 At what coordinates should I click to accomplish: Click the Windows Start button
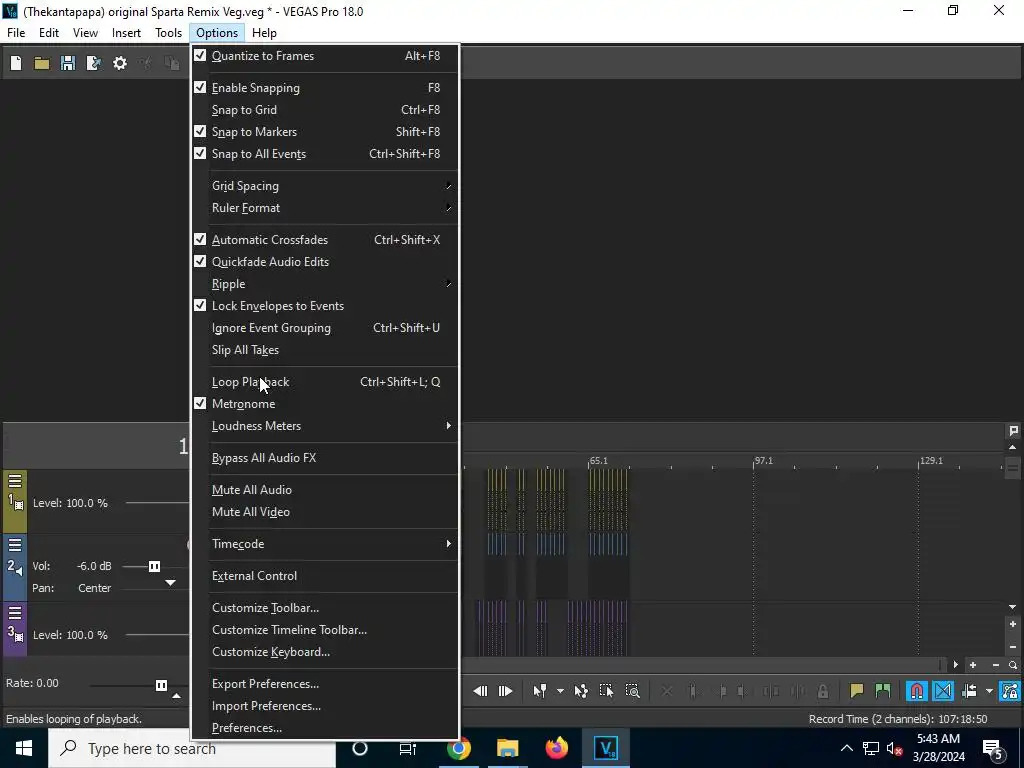pos(24,748)
